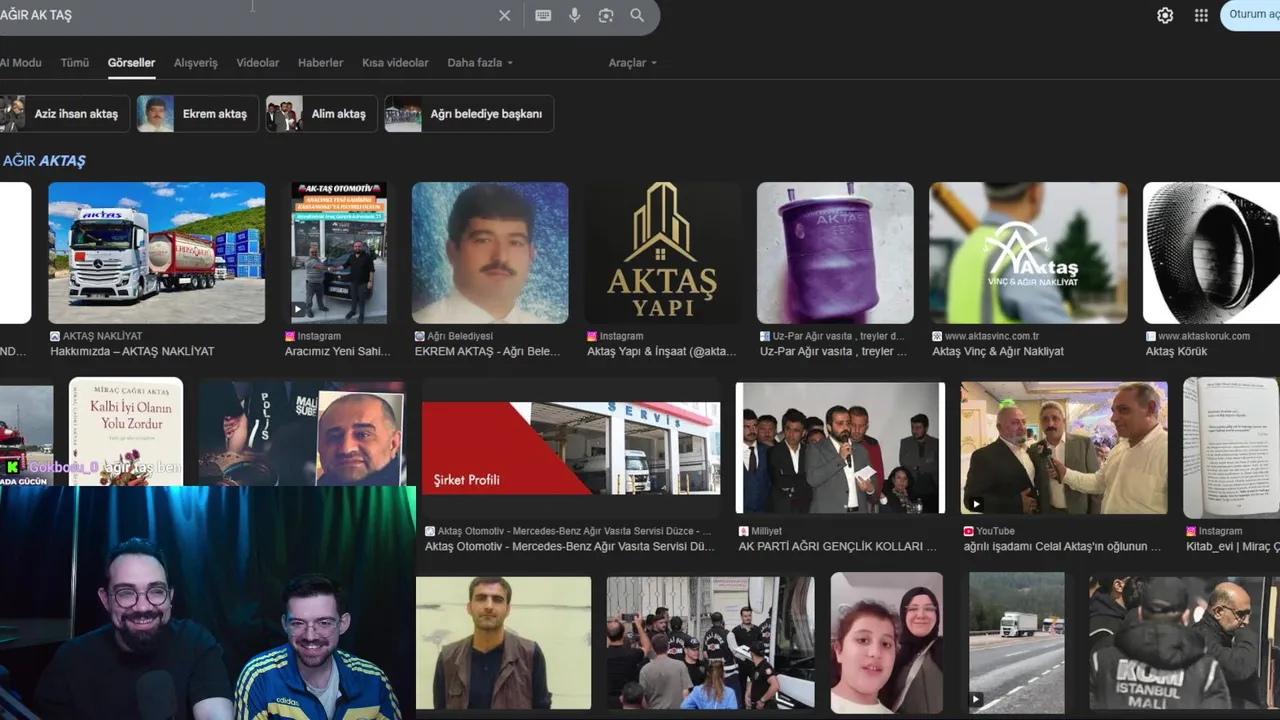Screen dimensions: 1280x720
Task: Clear the search box with the X icon
Action: (x=504, y=15)
